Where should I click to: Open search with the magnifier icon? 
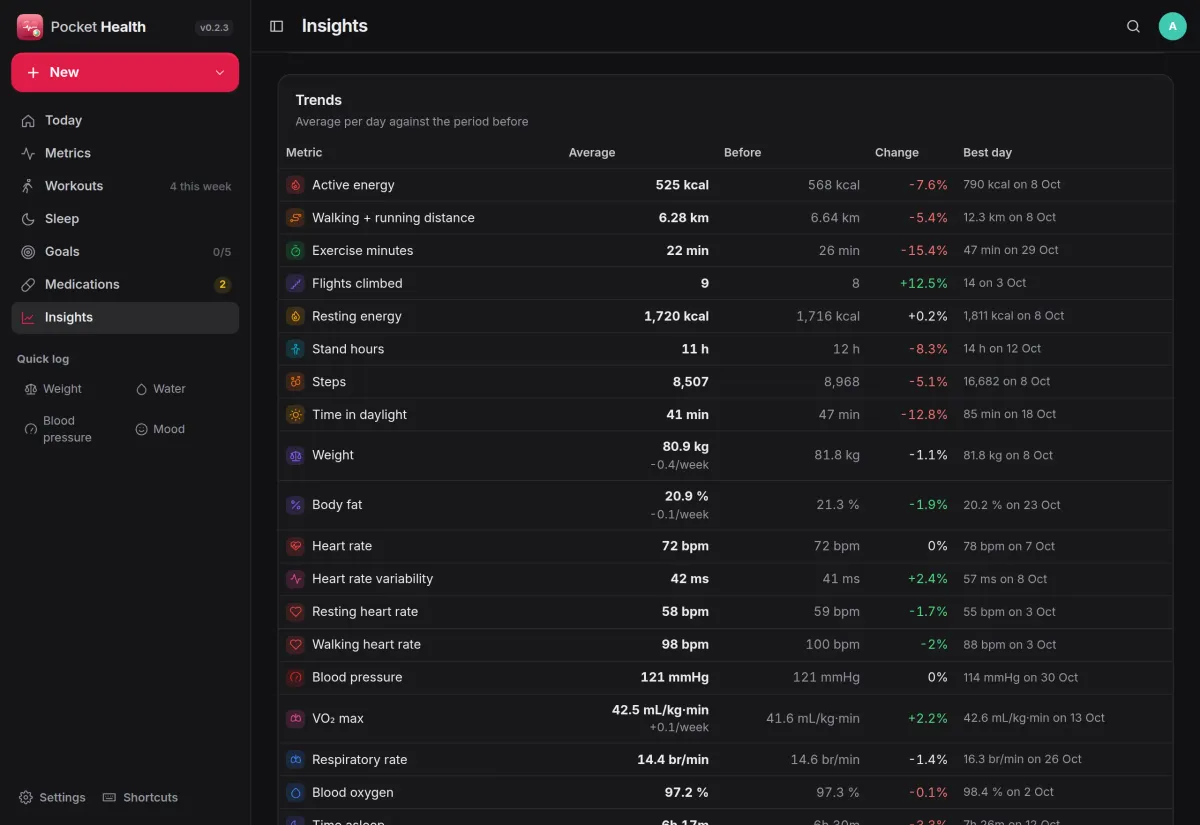click(1133, 26)
